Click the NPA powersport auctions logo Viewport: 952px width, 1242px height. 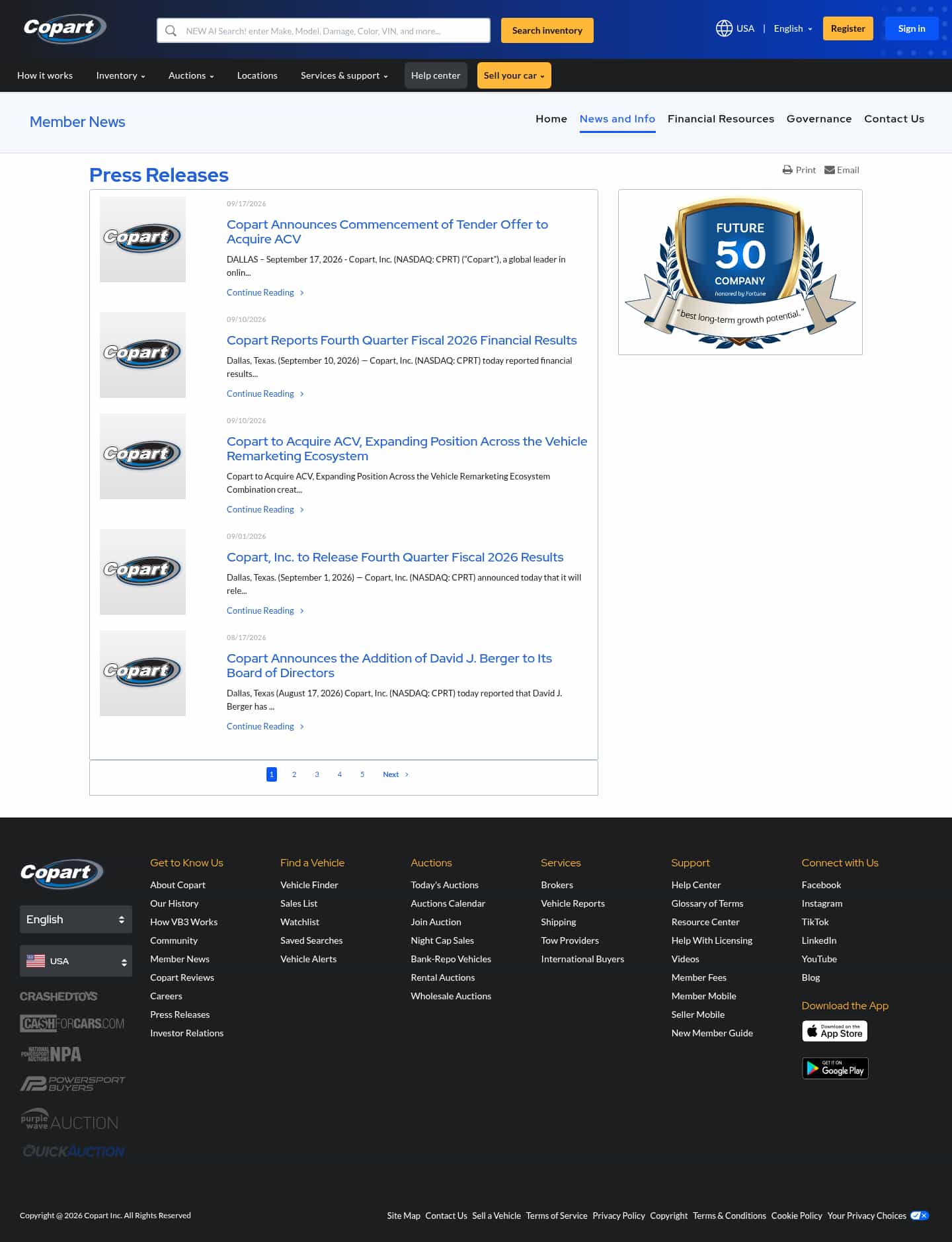[x=52, y=1054]
